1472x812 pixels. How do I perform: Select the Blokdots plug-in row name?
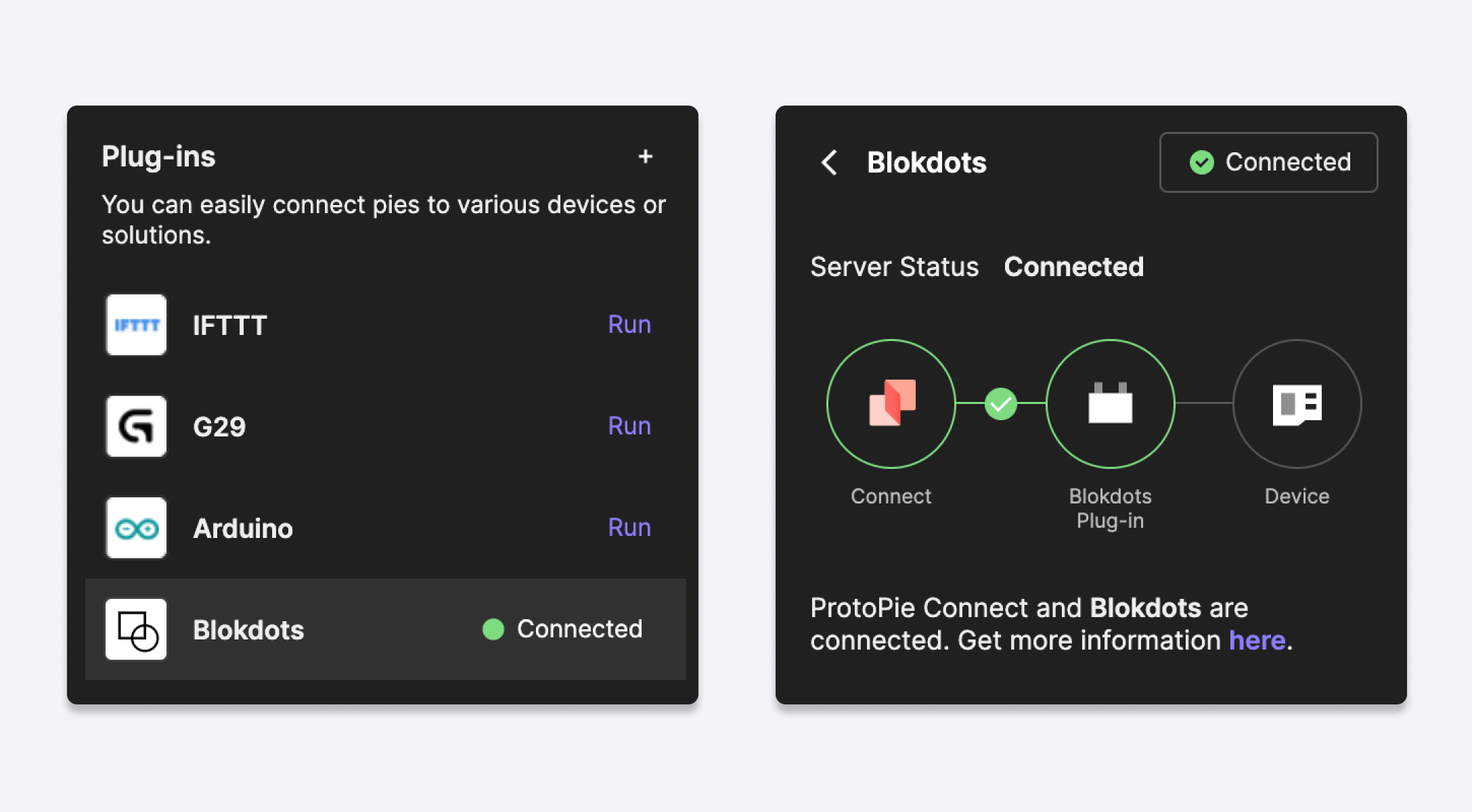248,630
